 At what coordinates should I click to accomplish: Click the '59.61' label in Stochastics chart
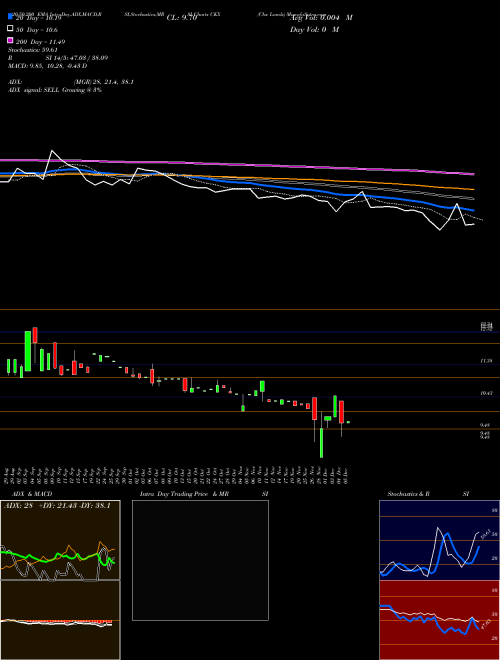tap(484, 535)
